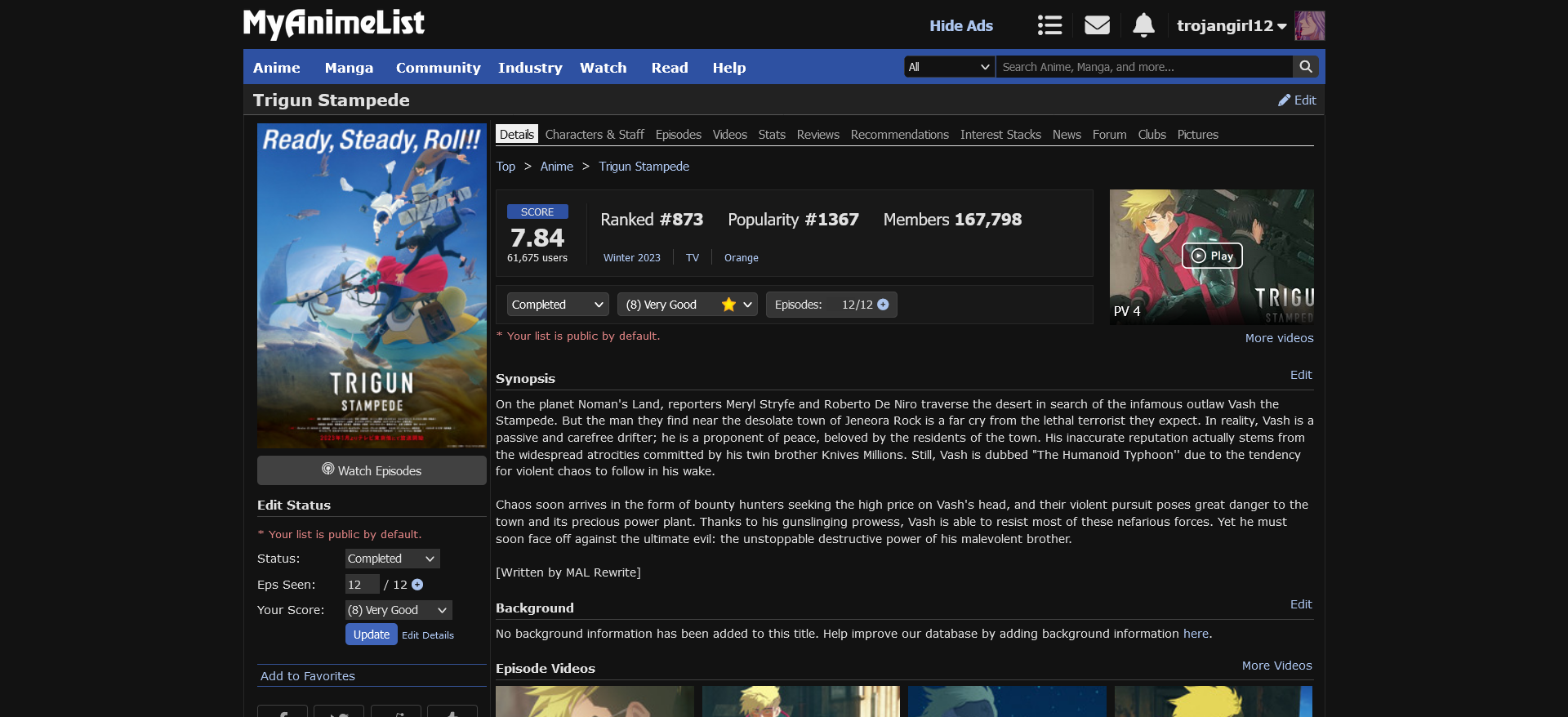Viewport: 1568px width, 717px height.
Task: Click the MyAnimeList logo
Action: 334,24
